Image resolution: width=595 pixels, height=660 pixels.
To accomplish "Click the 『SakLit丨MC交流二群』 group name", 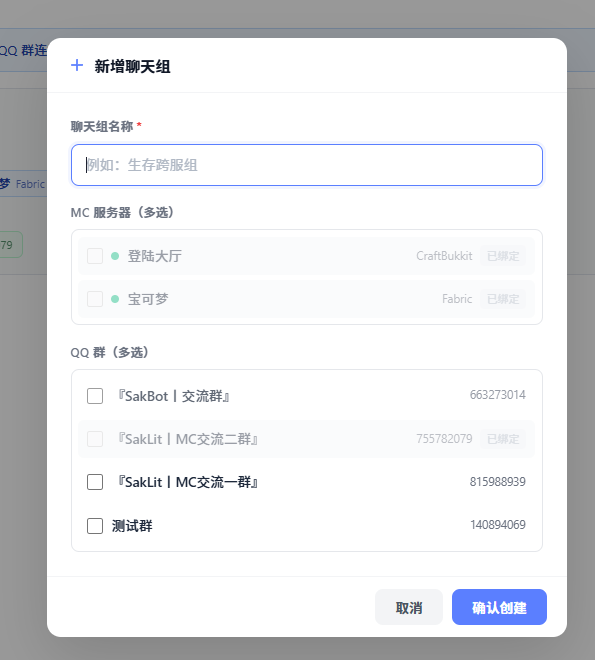I will (x=186, y=439).
